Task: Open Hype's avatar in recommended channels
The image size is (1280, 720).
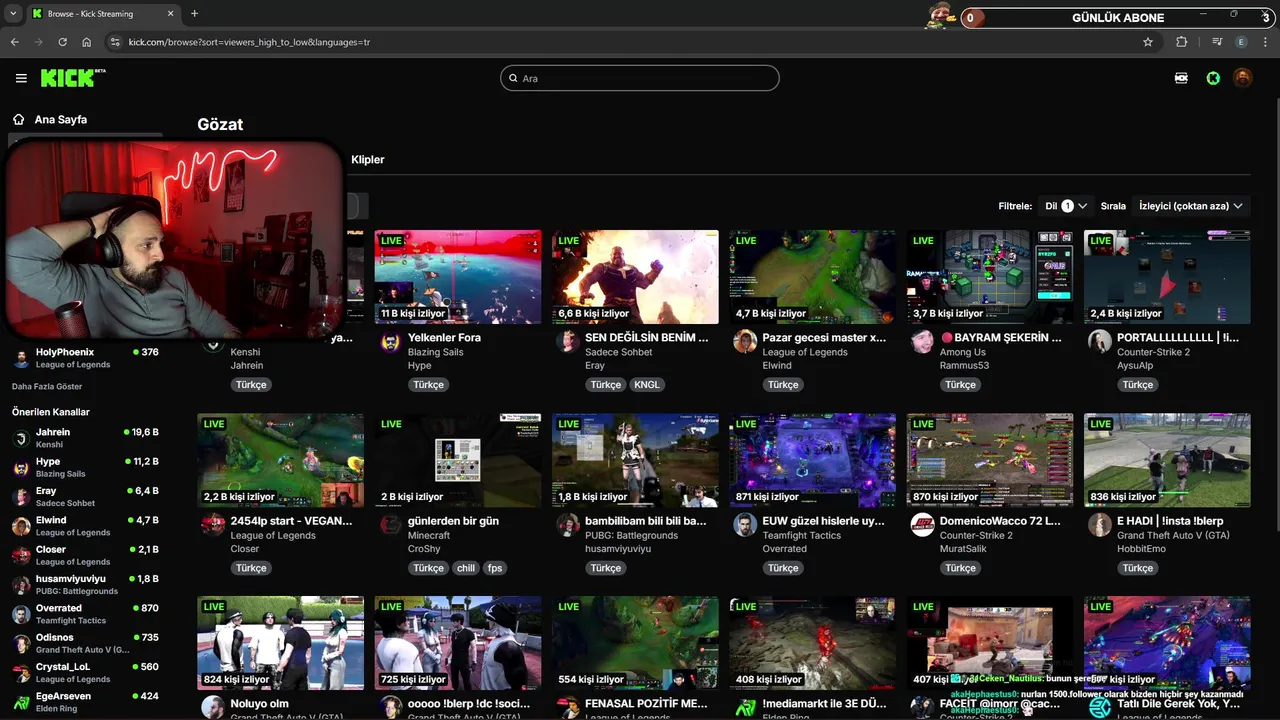Action: click(x=21, y=468)
